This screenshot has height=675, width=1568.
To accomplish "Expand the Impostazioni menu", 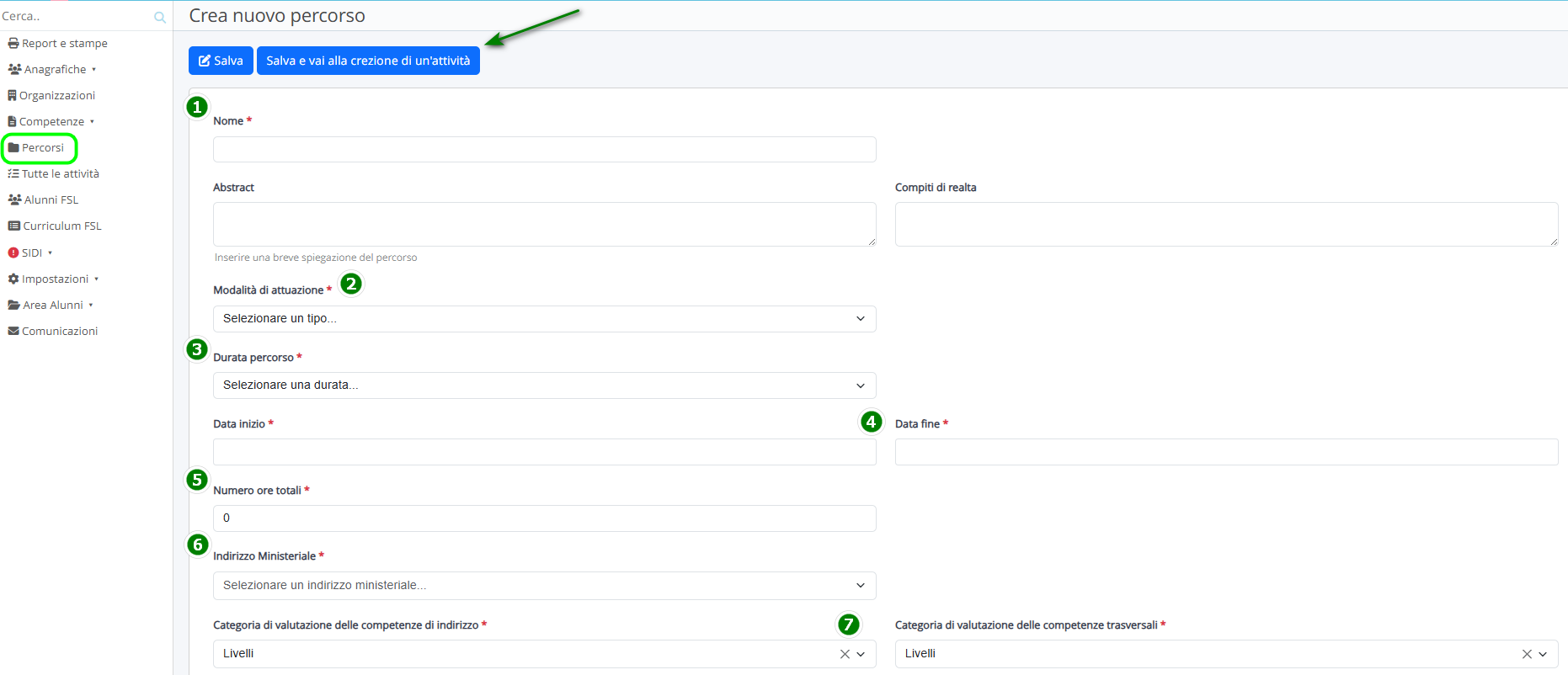I will coord(55,279).
